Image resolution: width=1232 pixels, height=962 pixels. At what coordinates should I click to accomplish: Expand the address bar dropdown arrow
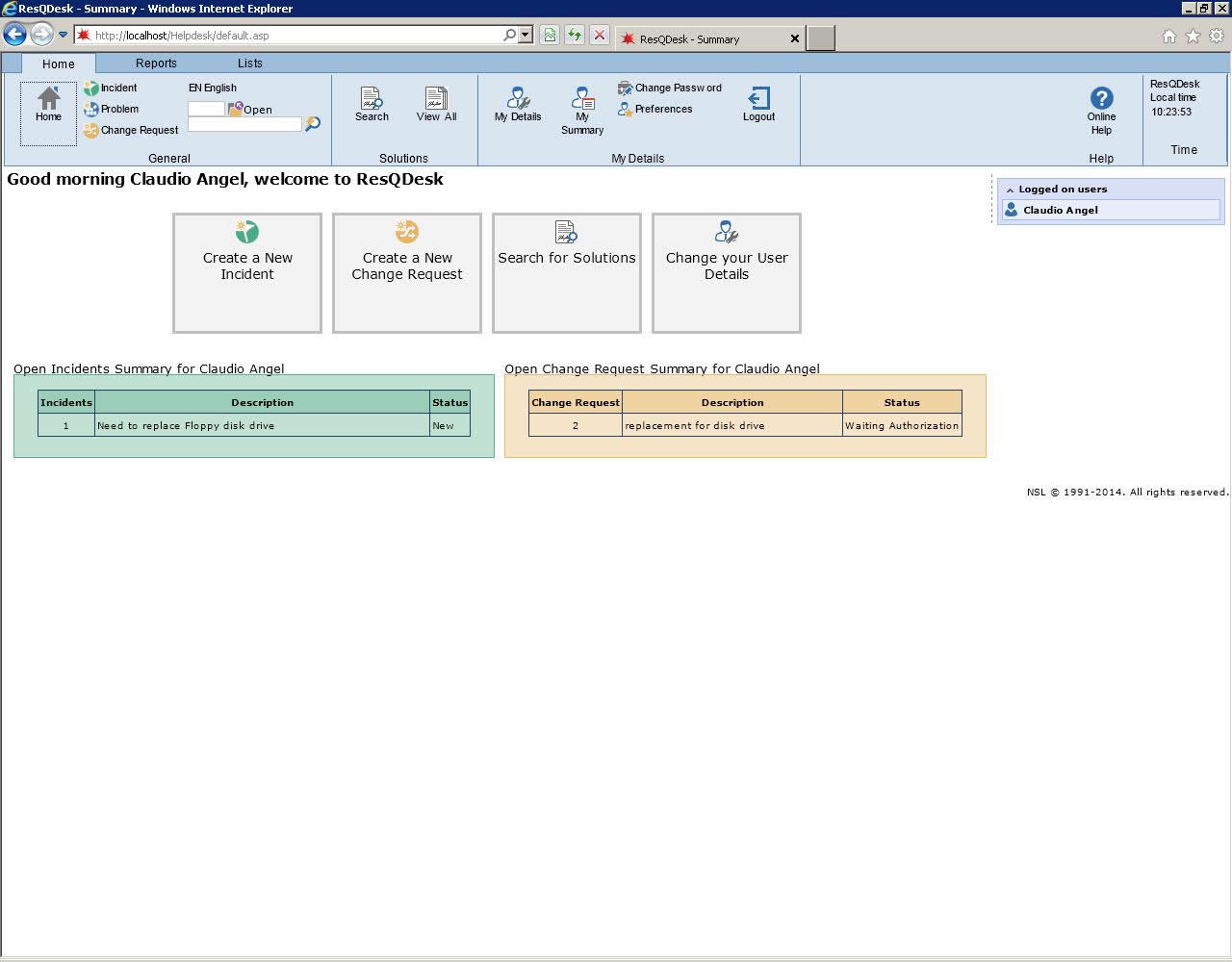coord(526,36)
